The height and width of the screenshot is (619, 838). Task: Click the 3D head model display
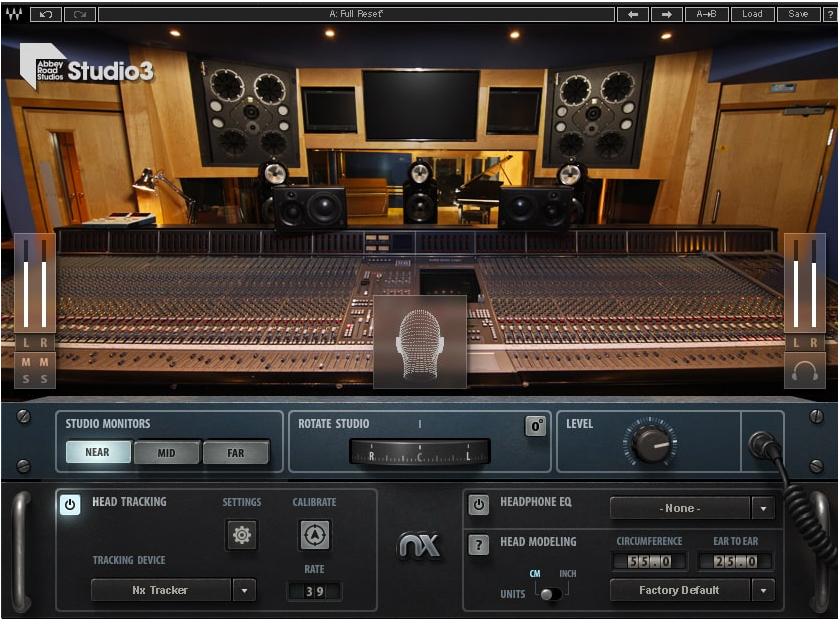pos(420,342)
